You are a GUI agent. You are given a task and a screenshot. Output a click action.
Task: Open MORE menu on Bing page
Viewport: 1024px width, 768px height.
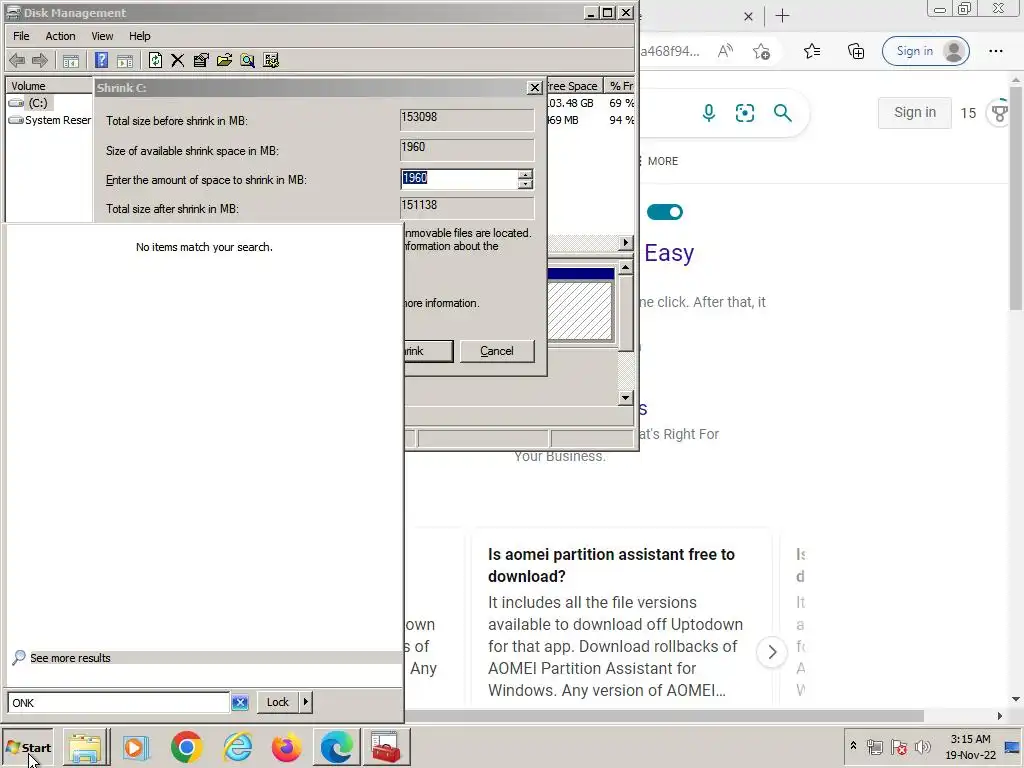pos(663,161)
